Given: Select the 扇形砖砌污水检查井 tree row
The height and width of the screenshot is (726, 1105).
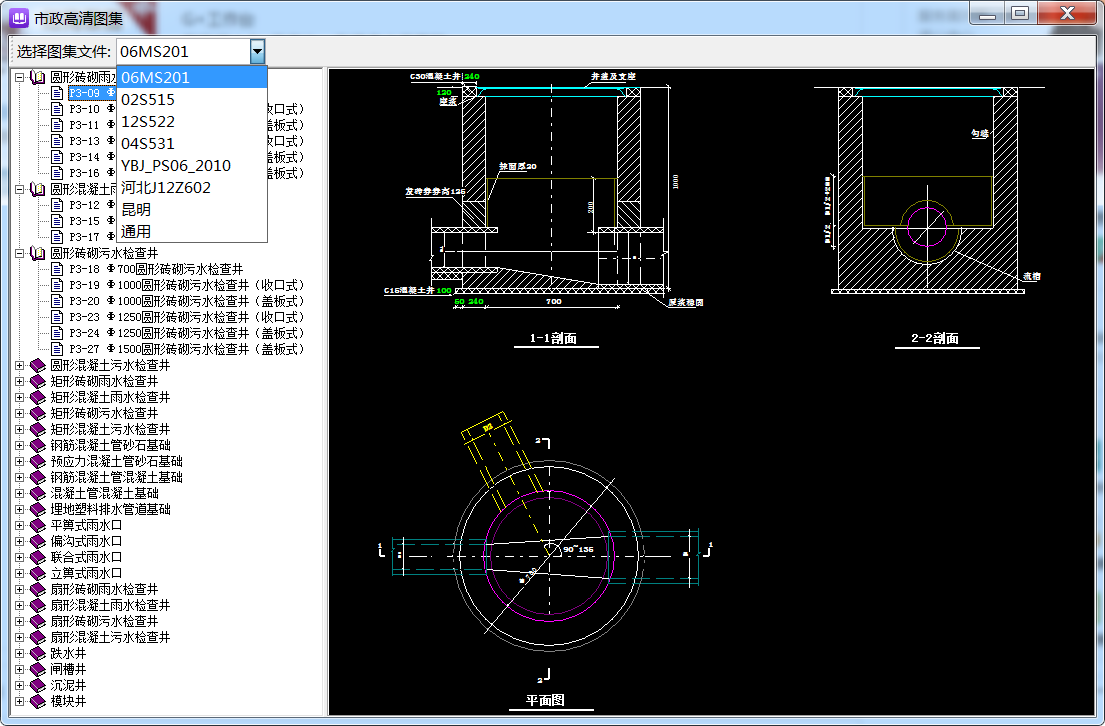Looking at the screenshot, I should (x=104, y=622).
